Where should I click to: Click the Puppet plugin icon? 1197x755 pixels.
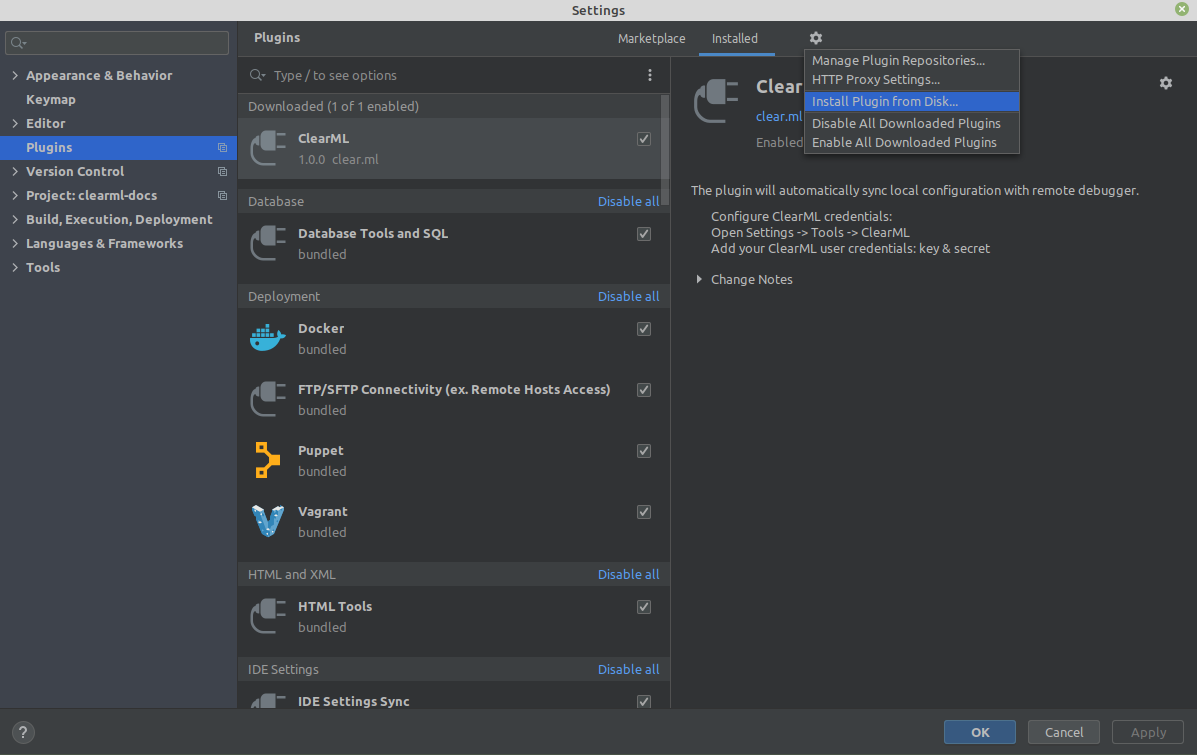coord(268,460)
